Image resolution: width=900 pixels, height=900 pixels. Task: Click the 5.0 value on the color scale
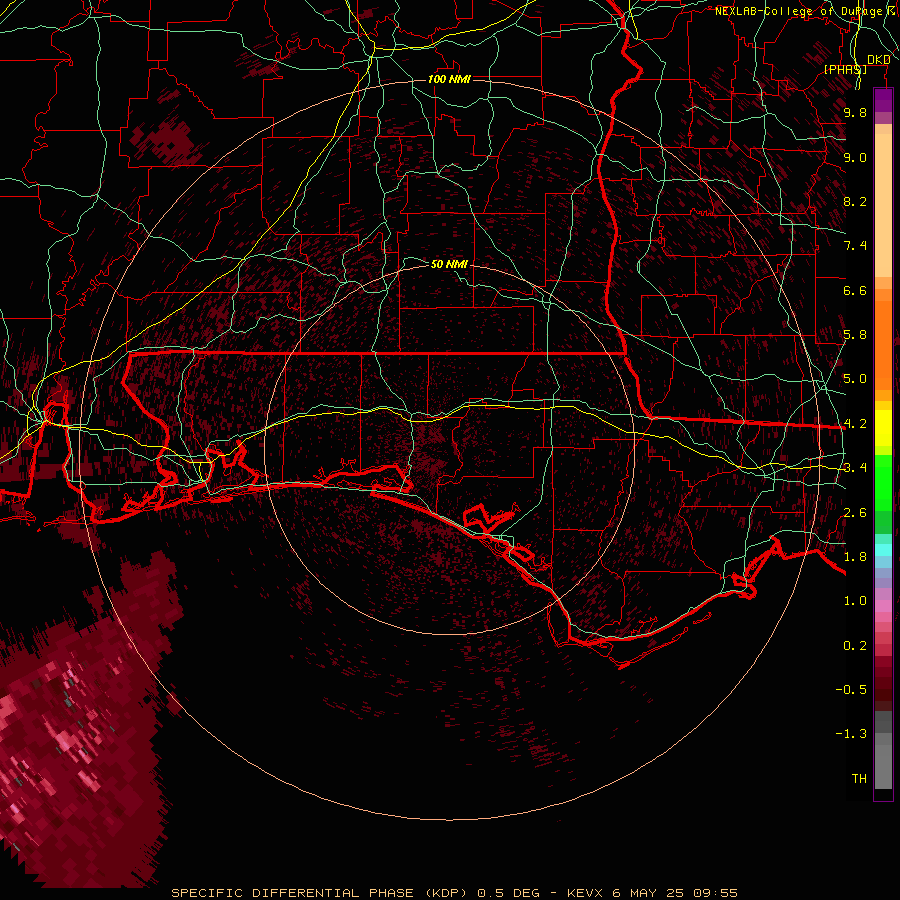pos(855,379)
